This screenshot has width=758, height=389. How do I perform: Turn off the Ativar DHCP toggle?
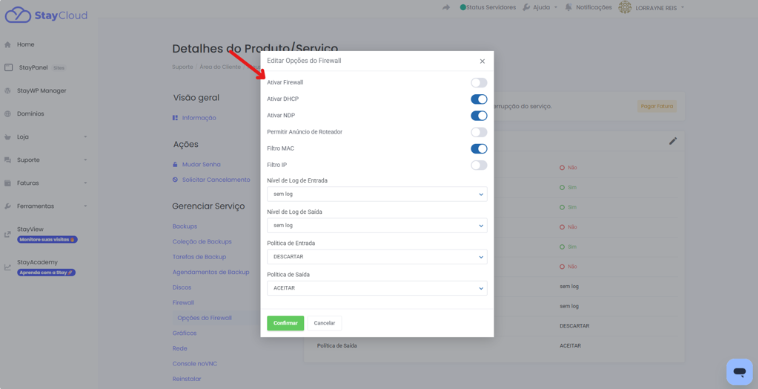pos(479,99)
